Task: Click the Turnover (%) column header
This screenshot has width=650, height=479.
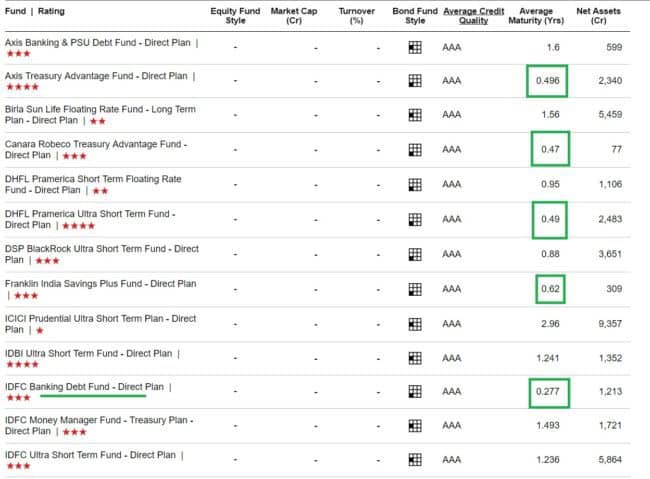Action: 357,16
